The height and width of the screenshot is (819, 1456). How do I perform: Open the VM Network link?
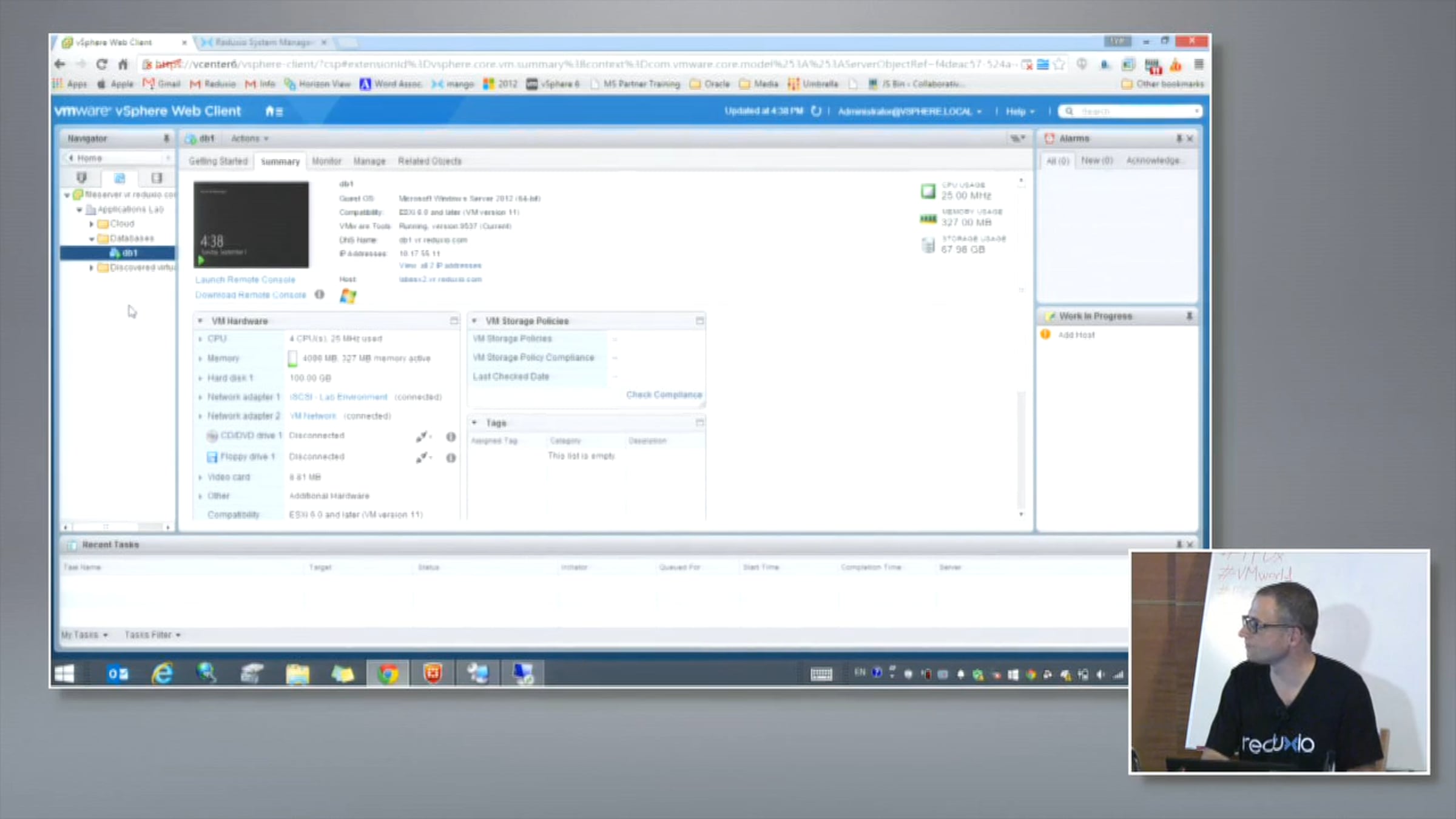point(313,416)
